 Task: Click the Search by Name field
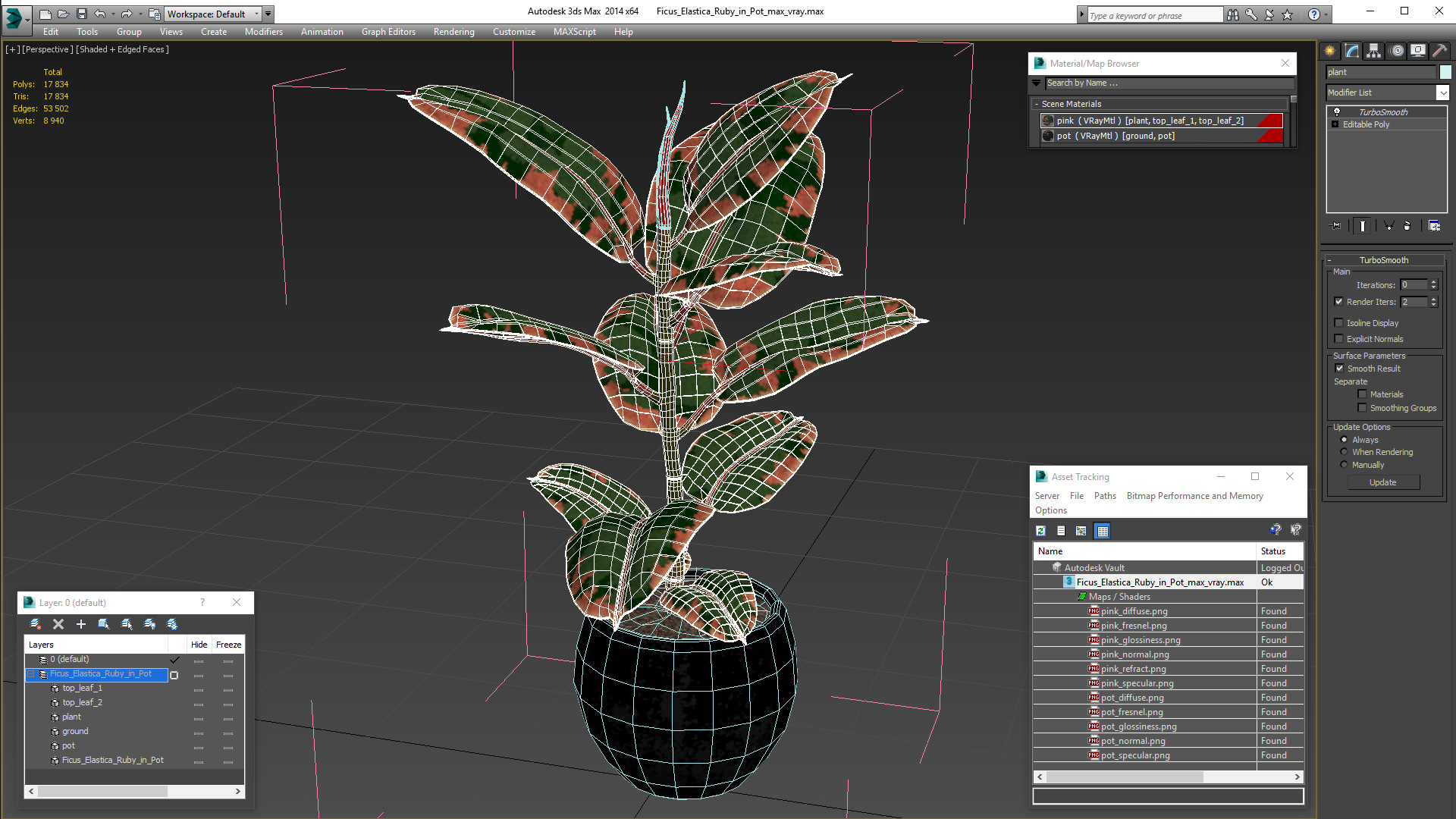coord(1168,83)
